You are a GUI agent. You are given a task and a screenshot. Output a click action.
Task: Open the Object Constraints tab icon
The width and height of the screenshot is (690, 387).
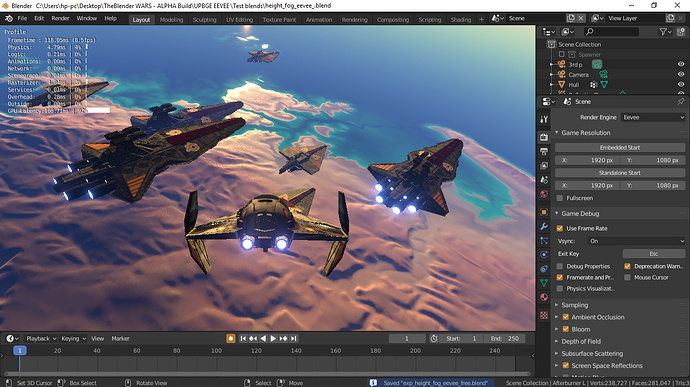click(544, 269)
